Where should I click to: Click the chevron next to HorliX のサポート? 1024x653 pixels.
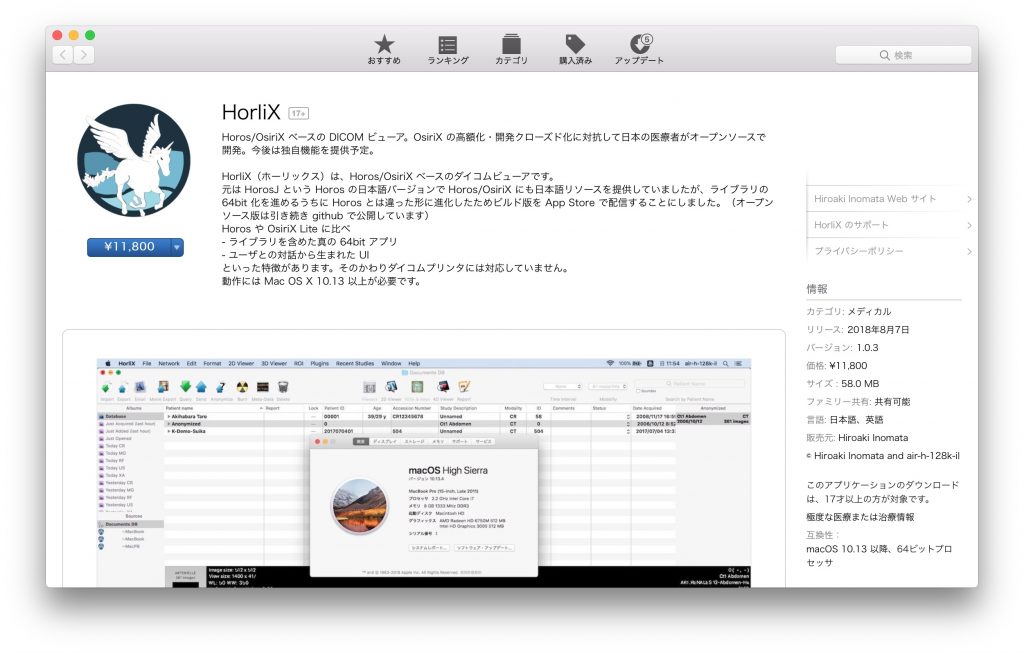click(x=969, y=225)
